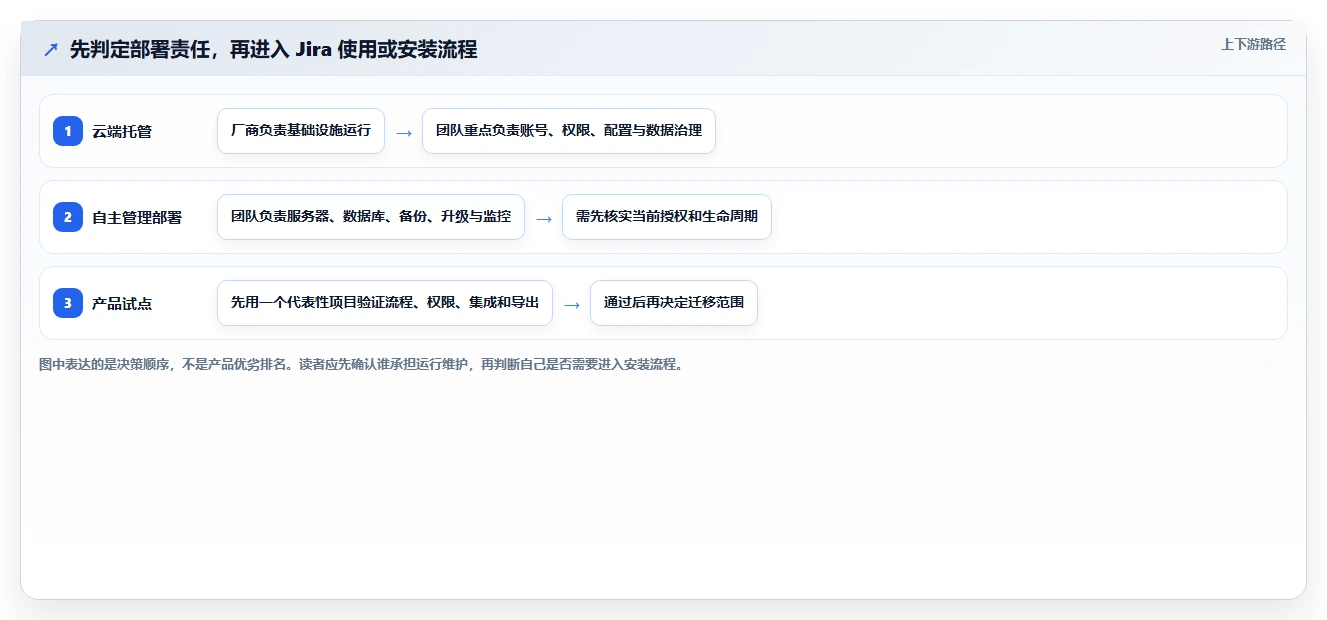Click the 云端托管 row label
Screen dimensions: 1327x620
click(x=122, y=131)
